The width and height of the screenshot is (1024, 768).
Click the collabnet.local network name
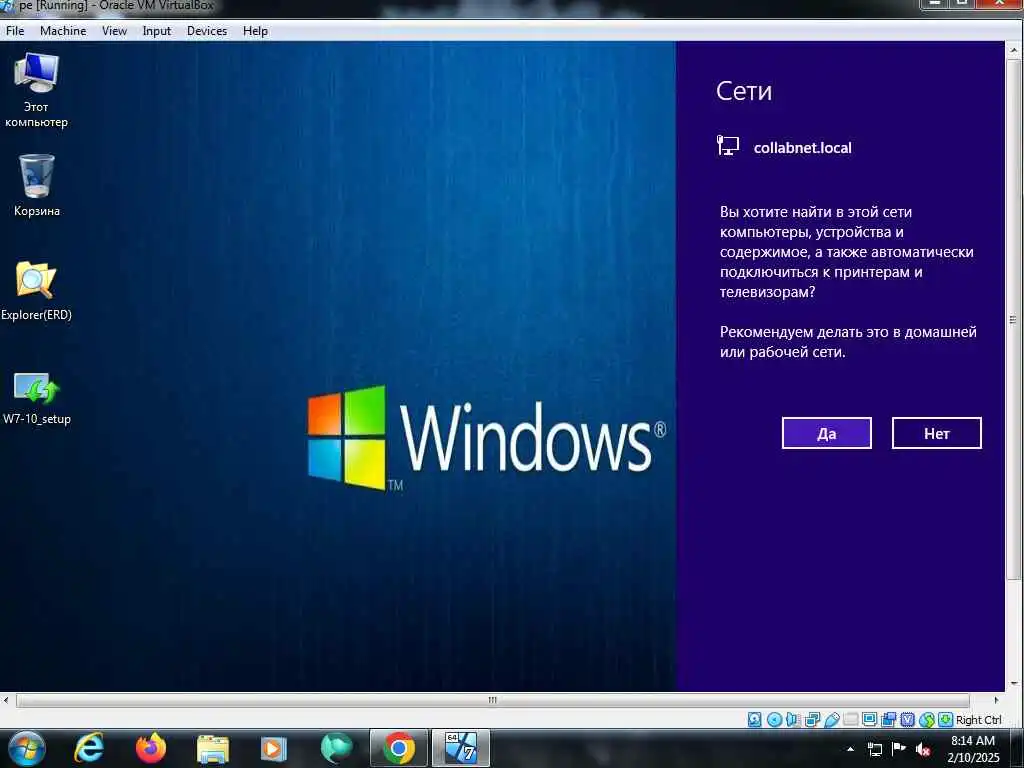(x=803, y=148)
